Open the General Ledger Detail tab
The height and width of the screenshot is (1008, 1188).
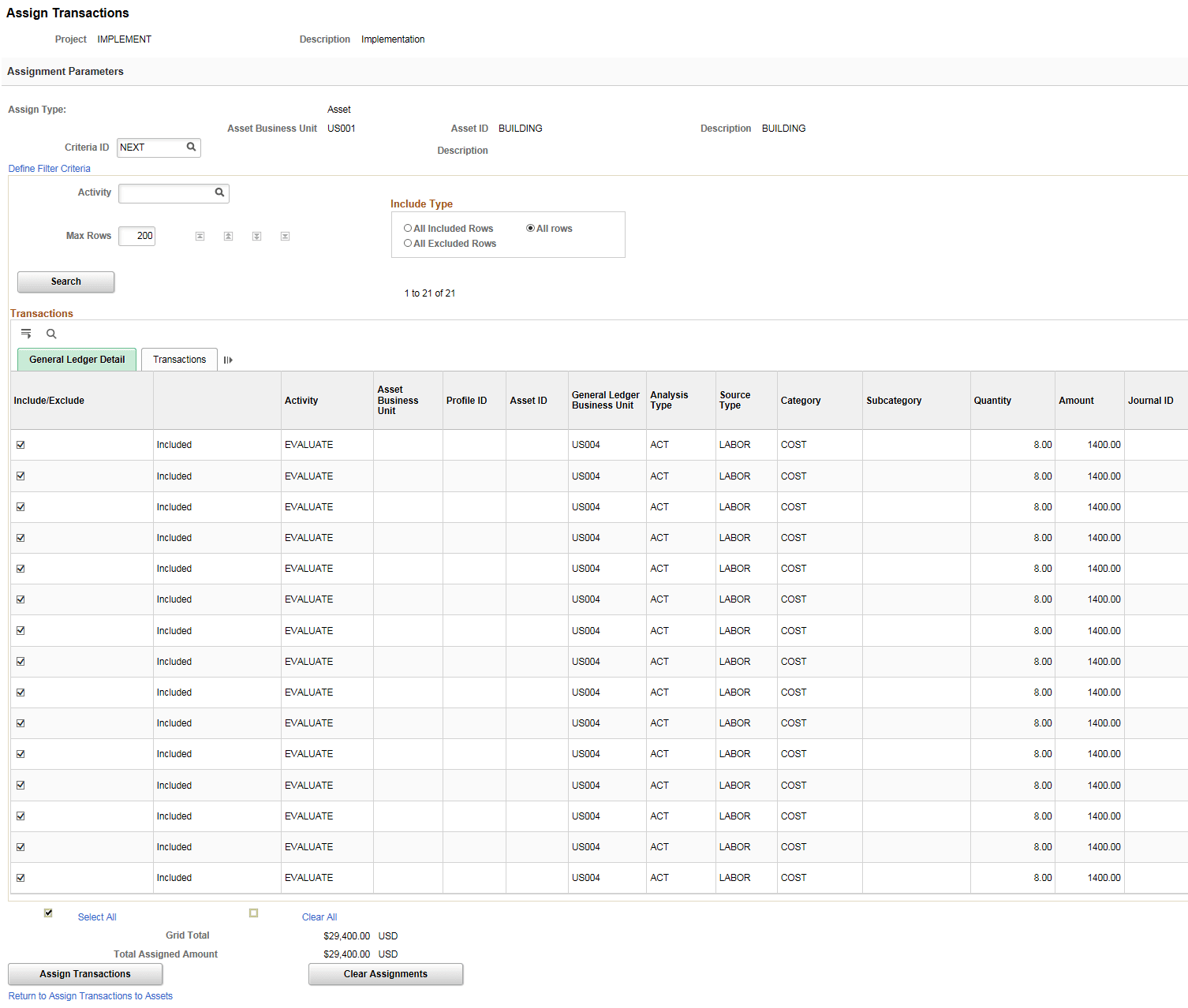point(77,359)
